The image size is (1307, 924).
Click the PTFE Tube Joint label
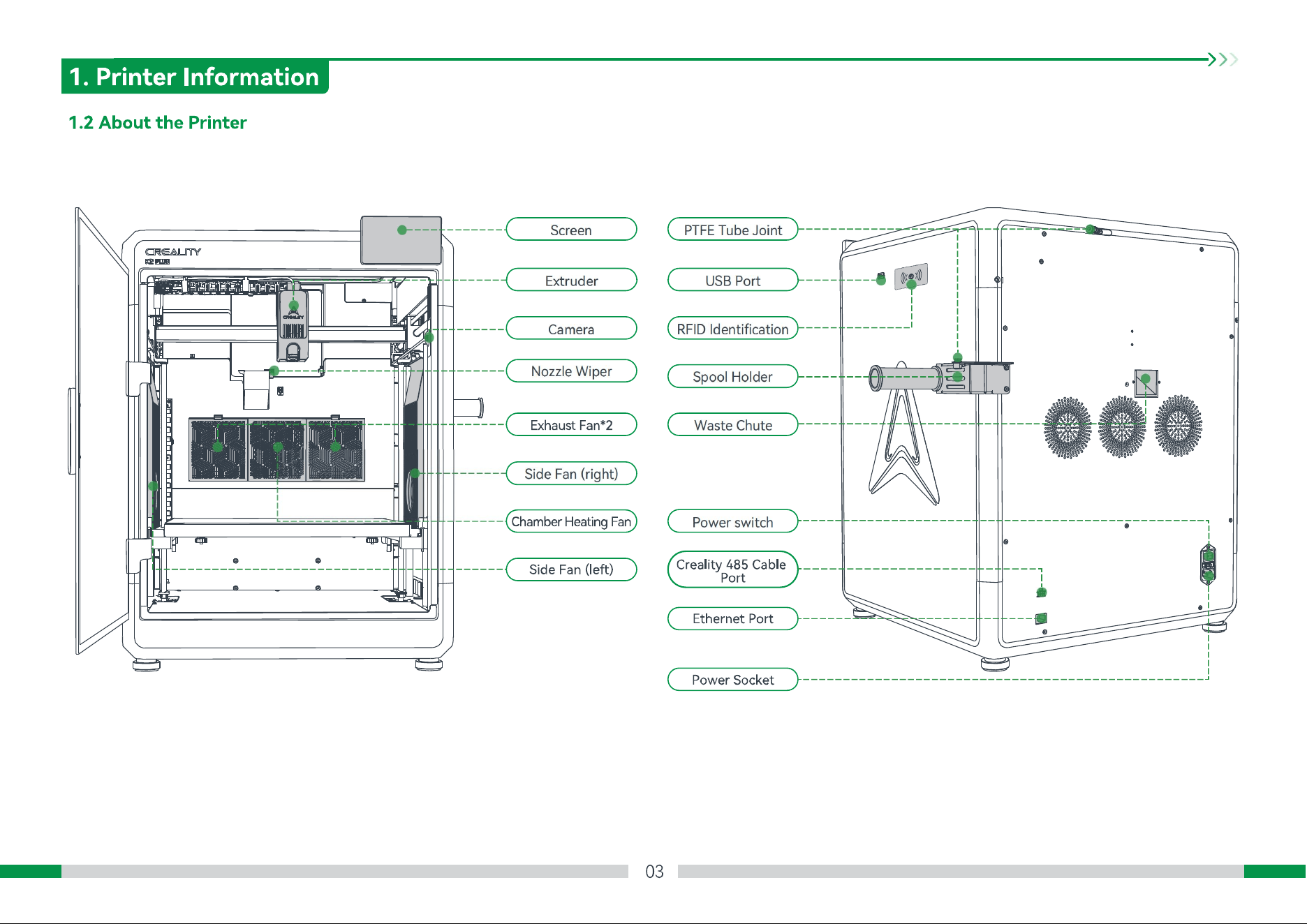coord(732,230)
